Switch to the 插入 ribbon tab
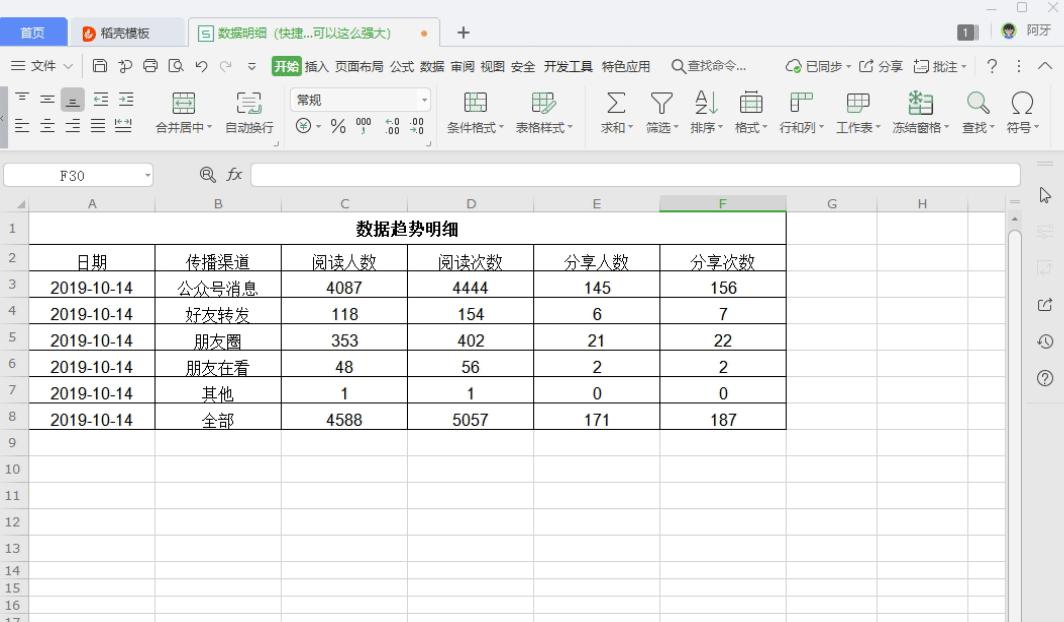1064x622 pixels. [315, 66]
